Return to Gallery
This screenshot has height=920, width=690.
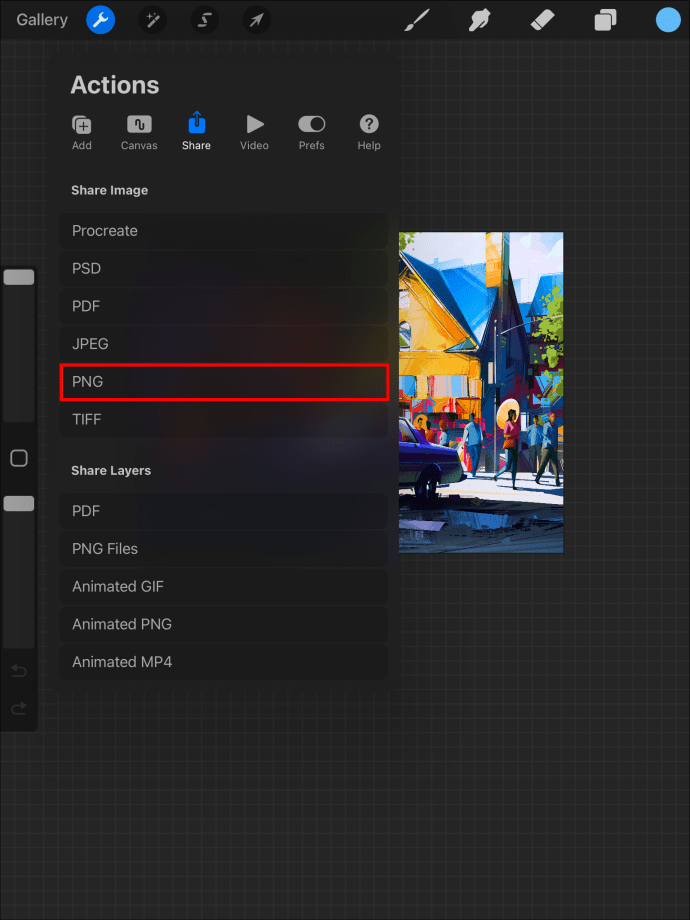[42, 19]
